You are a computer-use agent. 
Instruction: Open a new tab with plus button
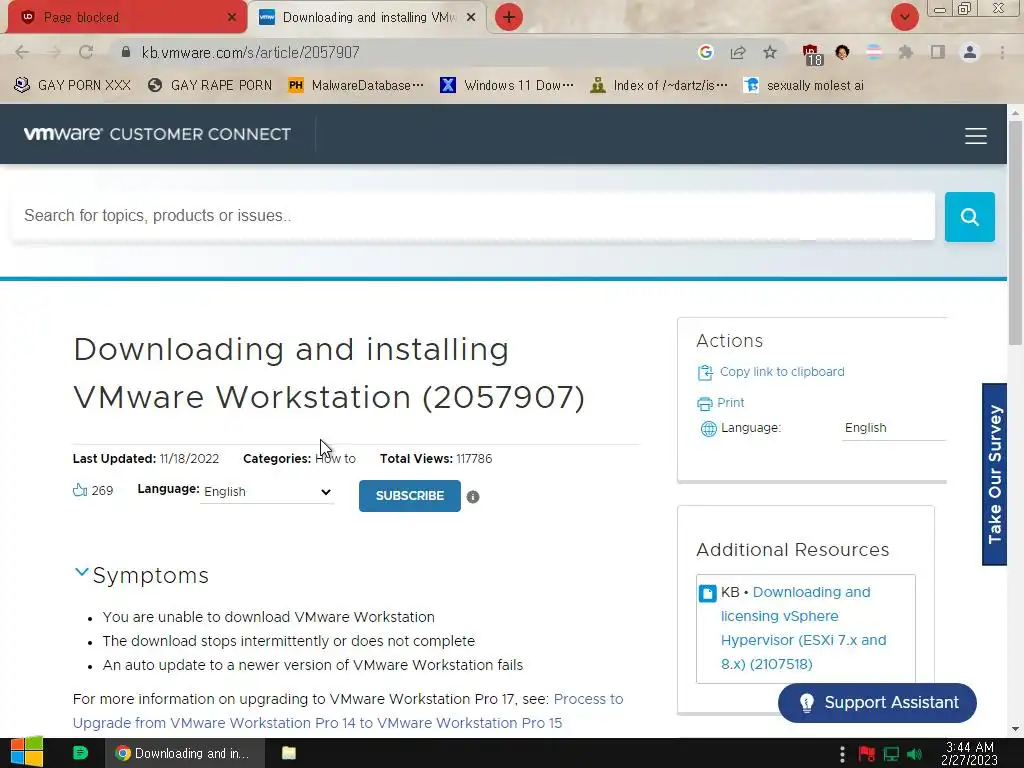(509, 17)
